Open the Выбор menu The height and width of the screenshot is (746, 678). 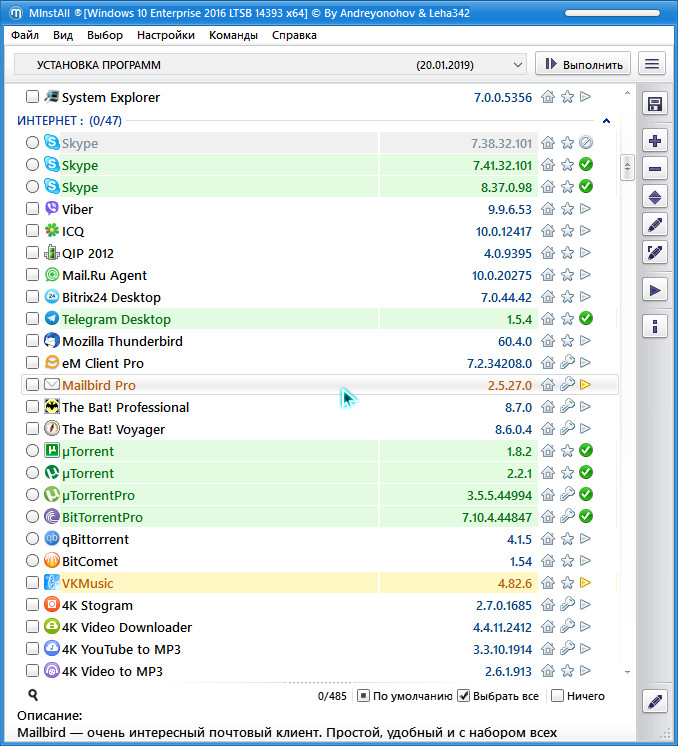click(105, 35)
